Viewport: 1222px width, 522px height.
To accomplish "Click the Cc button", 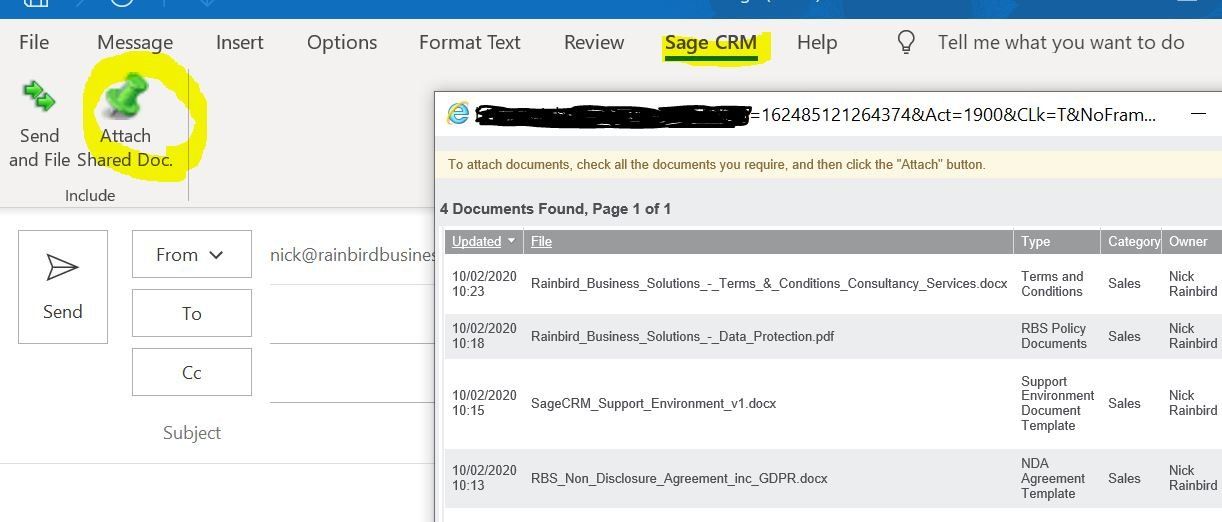I will [192, 372].
